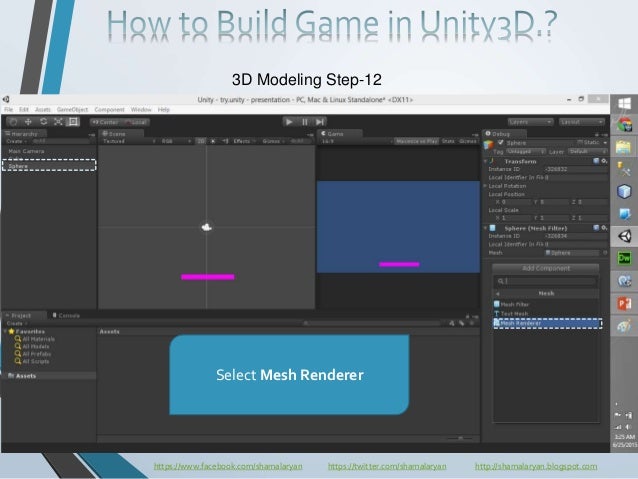Open the Layer dropdown set to Default

pos(588,152)
